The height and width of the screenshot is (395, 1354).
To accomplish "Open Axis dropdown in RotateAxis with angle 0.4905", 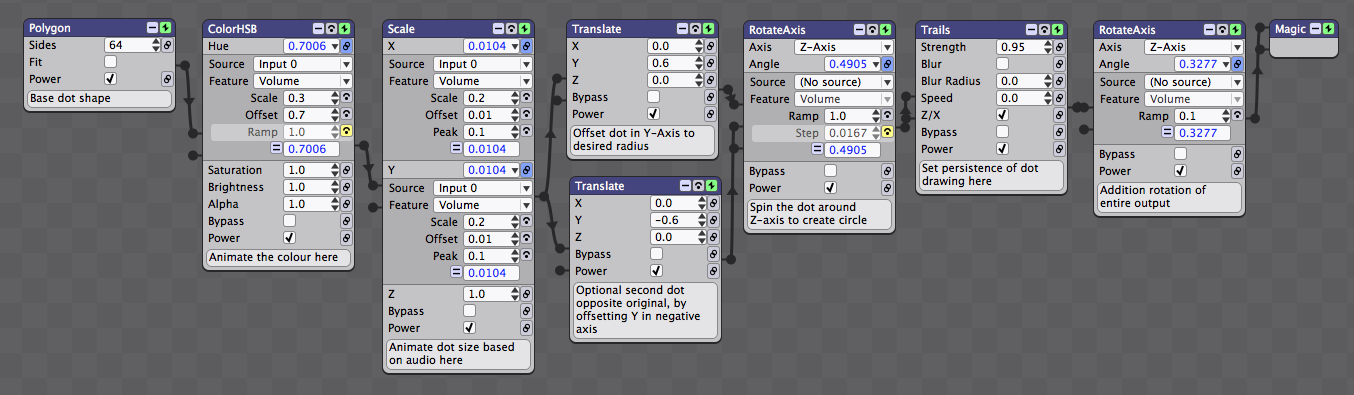I will pos(844,47).
